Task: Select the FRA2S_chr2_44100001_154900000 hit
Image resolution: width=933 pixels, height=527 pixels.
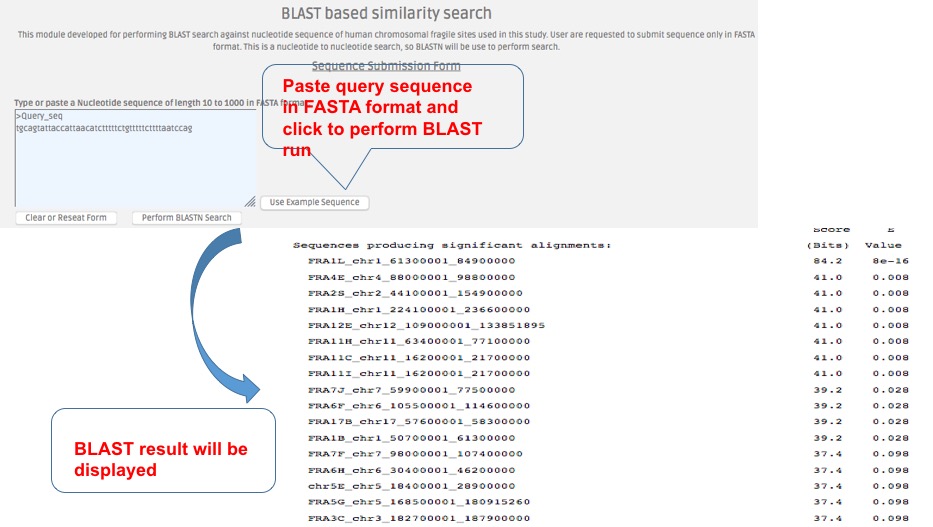Action: [415, 293]
